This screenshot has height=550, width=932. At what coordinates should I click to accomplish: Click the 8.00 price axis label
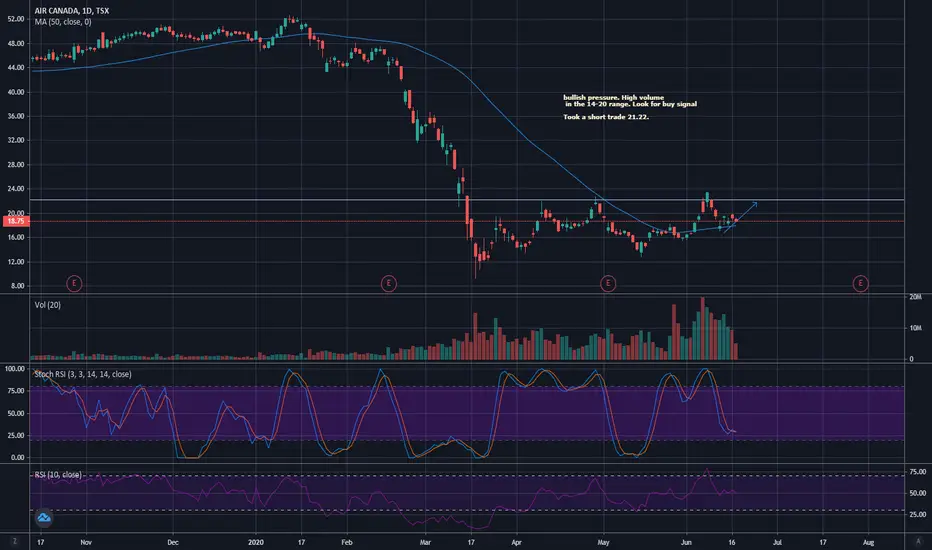[18, 286]
